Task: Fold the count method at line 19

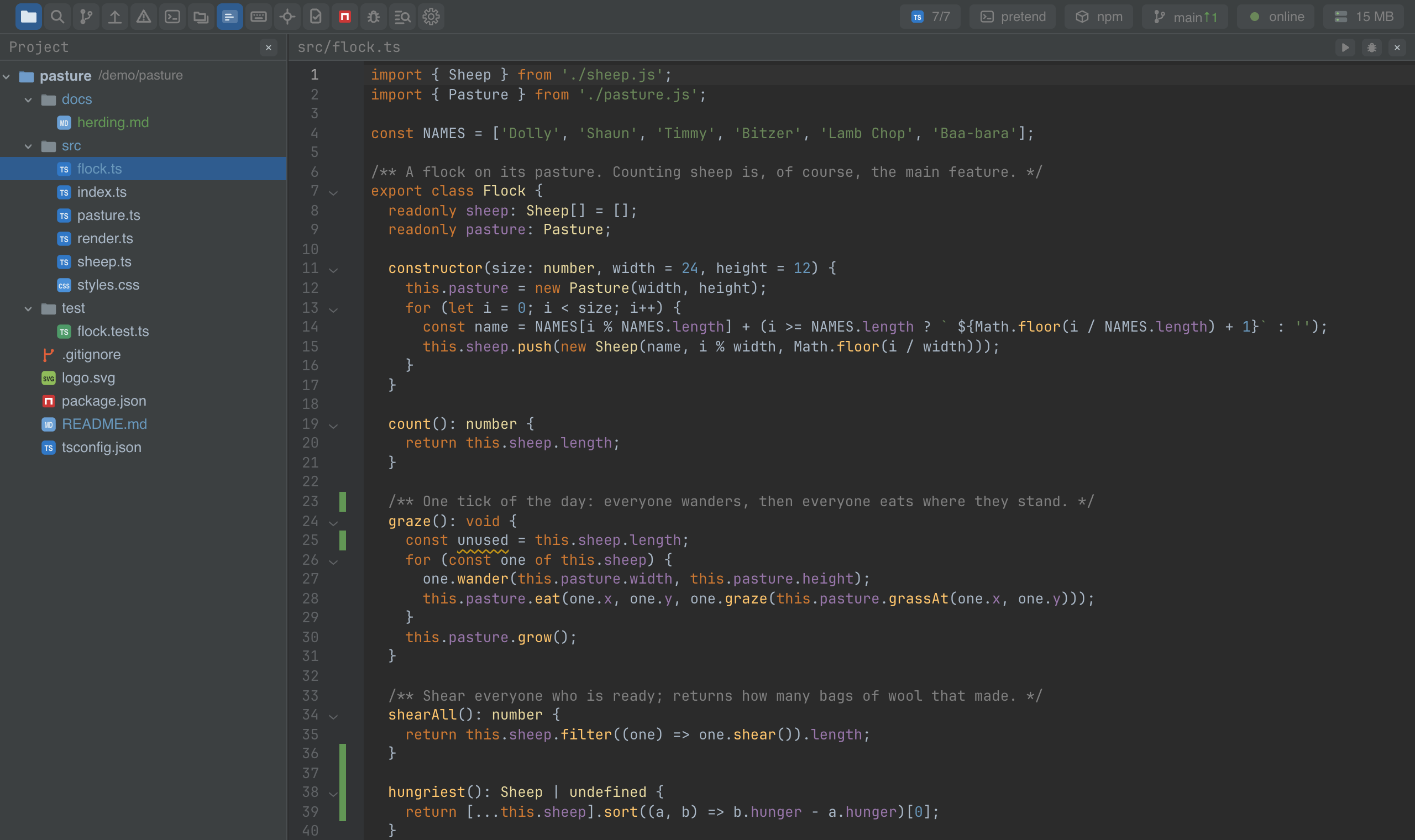Action: click(x=333, y=425)
